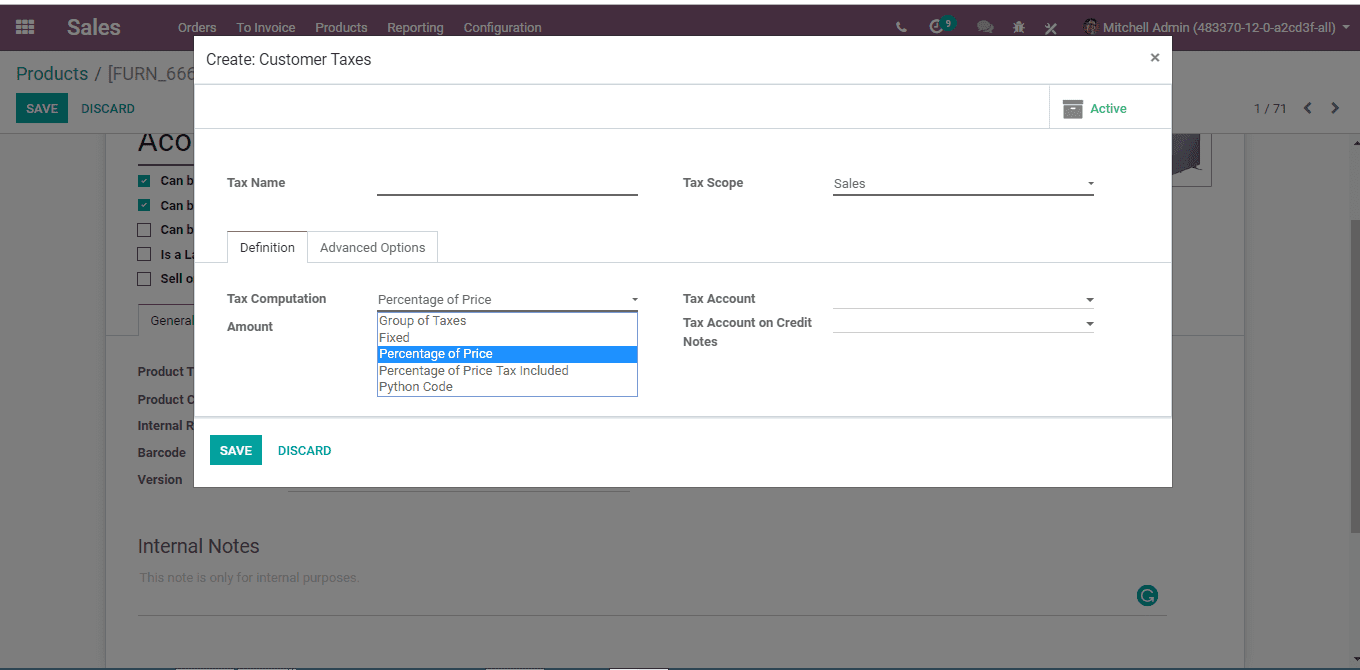The image size is (1360, 670).
Task: Click the developer tools wrench icon
Action: pos(1051,28)
